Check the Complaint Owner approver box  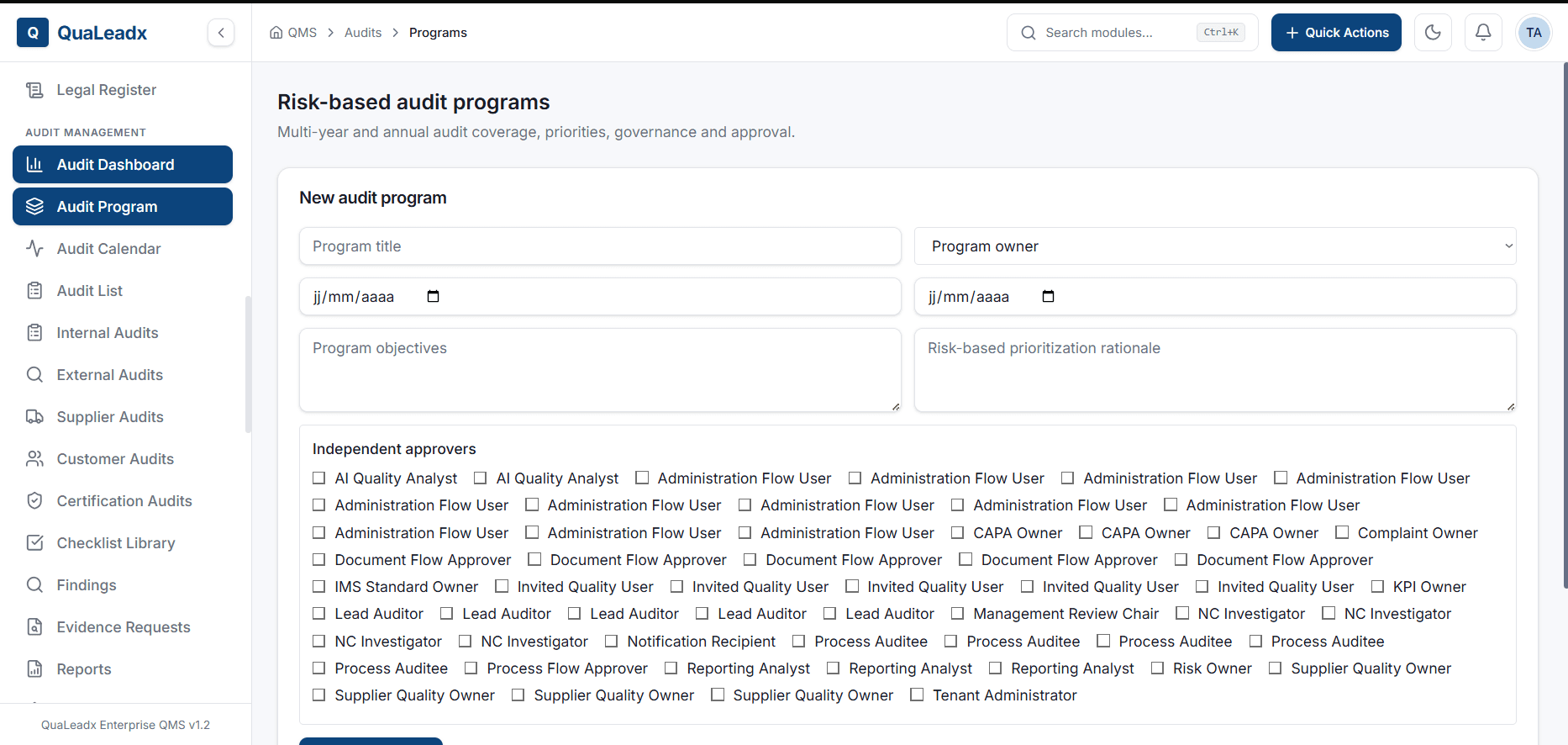(1342, 533)
